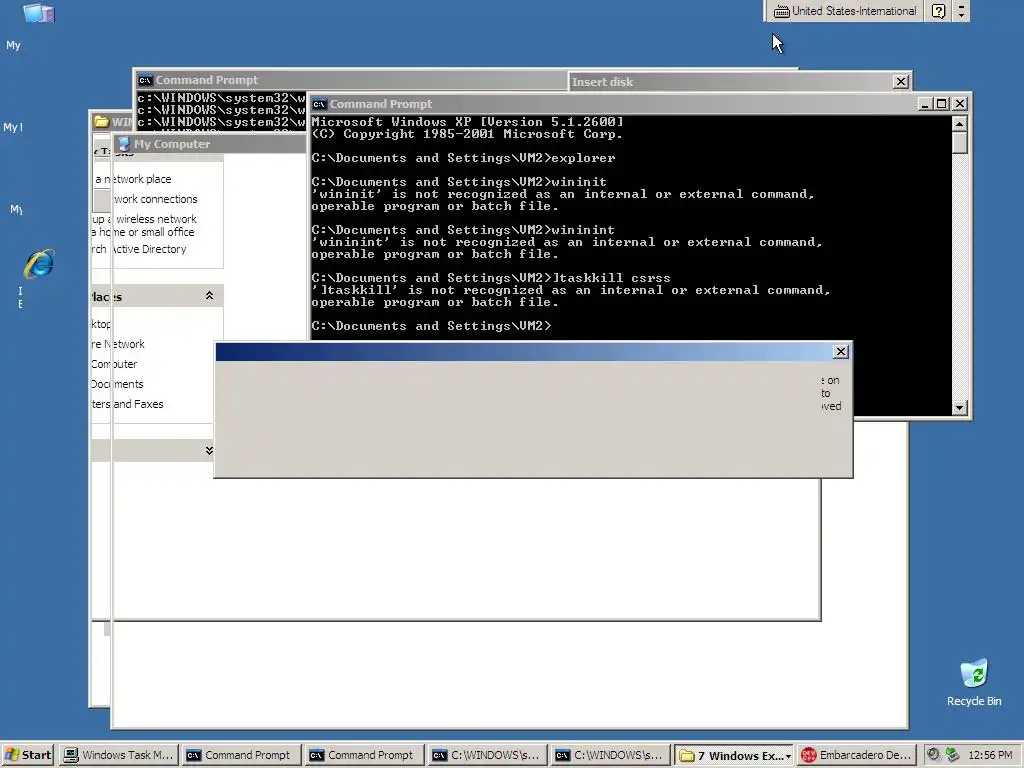
Task: Open the Network link under Other Places
Action: 118,344
